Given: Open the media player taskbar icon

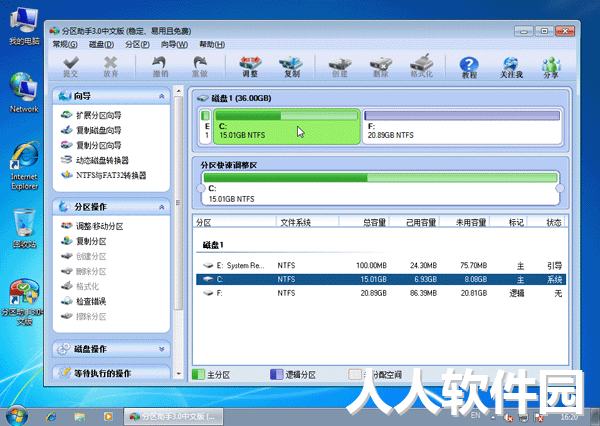Looking at the screenshot, I should [108, 416].
